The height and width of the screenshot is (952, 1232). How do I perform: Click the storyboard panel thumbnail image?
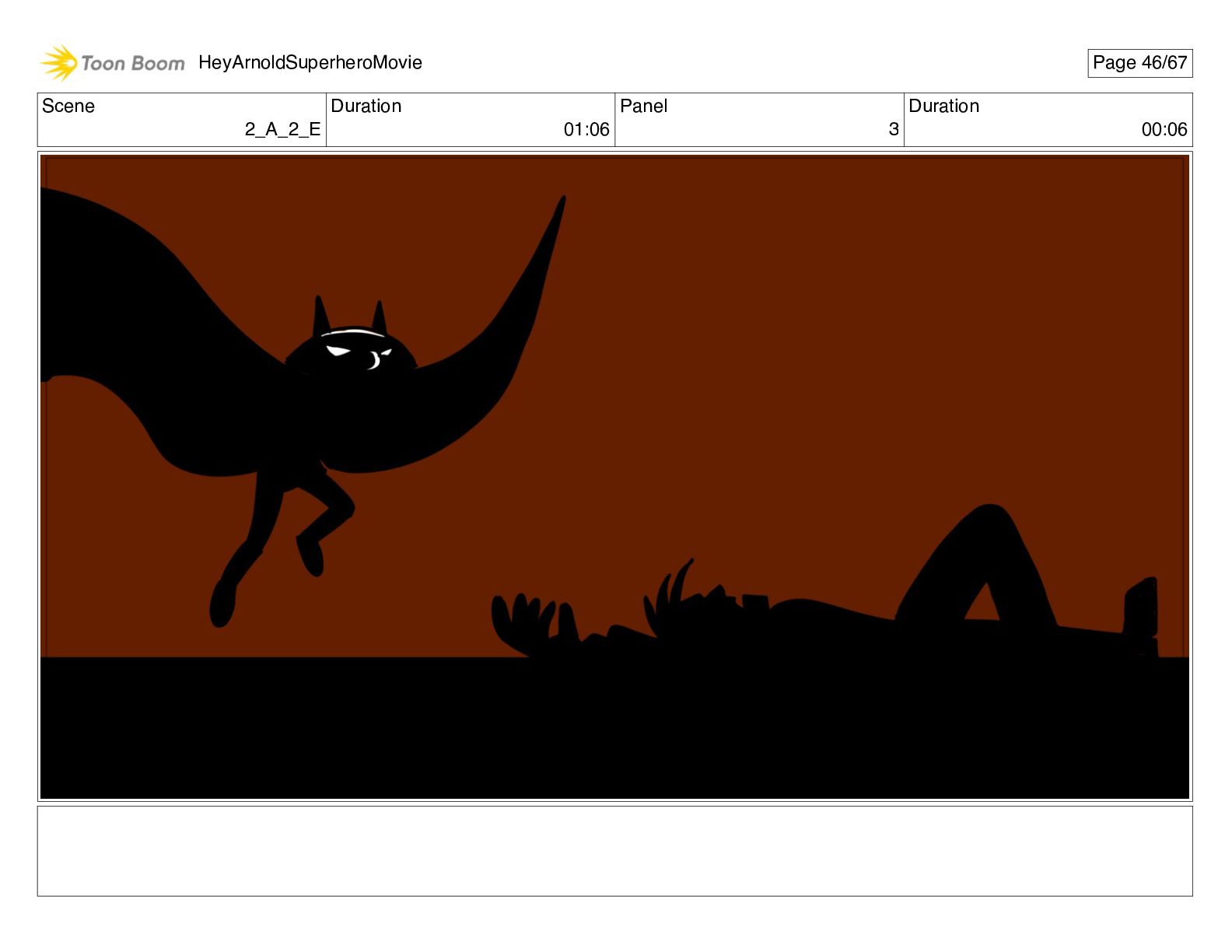tap(614, 477)
